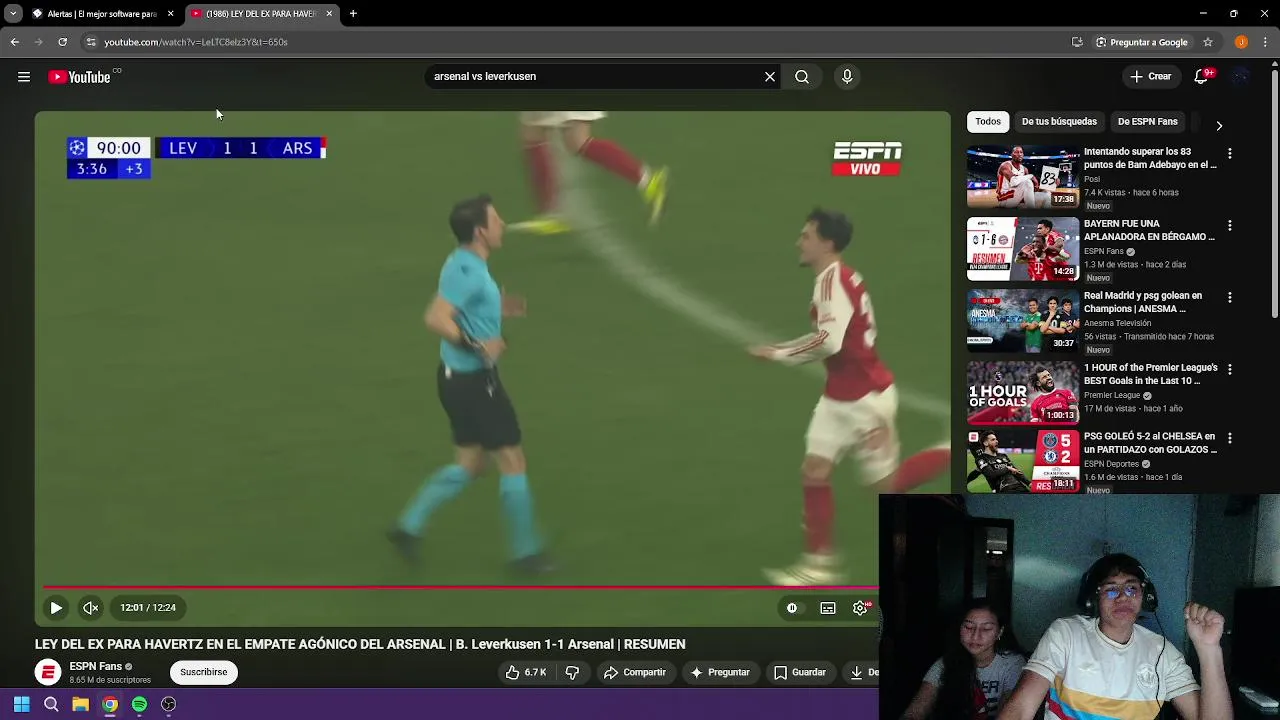Open the ESPN Fans channel avatar
Image resolution: width=1280 pixels, height=720 pixels.
48,672
